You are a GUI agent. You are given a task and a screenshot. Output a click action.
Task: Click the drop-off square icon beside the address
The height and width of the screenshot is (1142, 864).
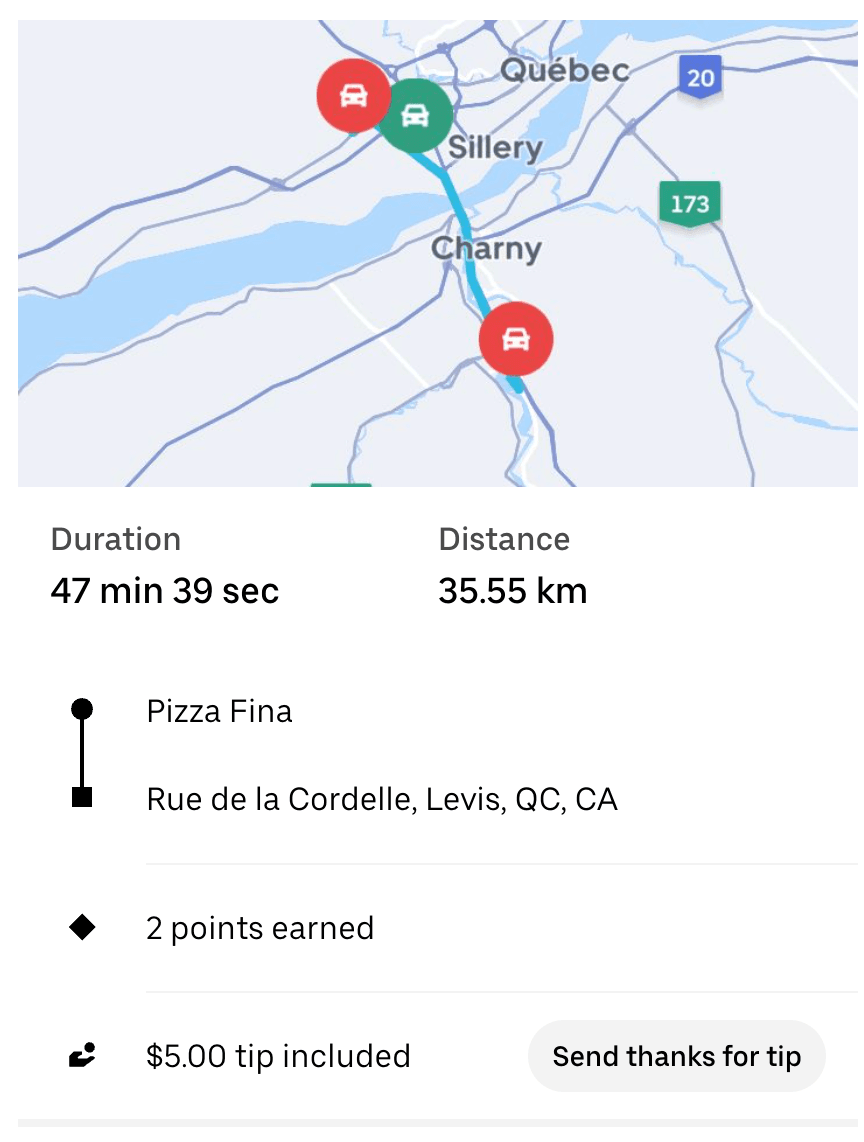tap(83, 797)
